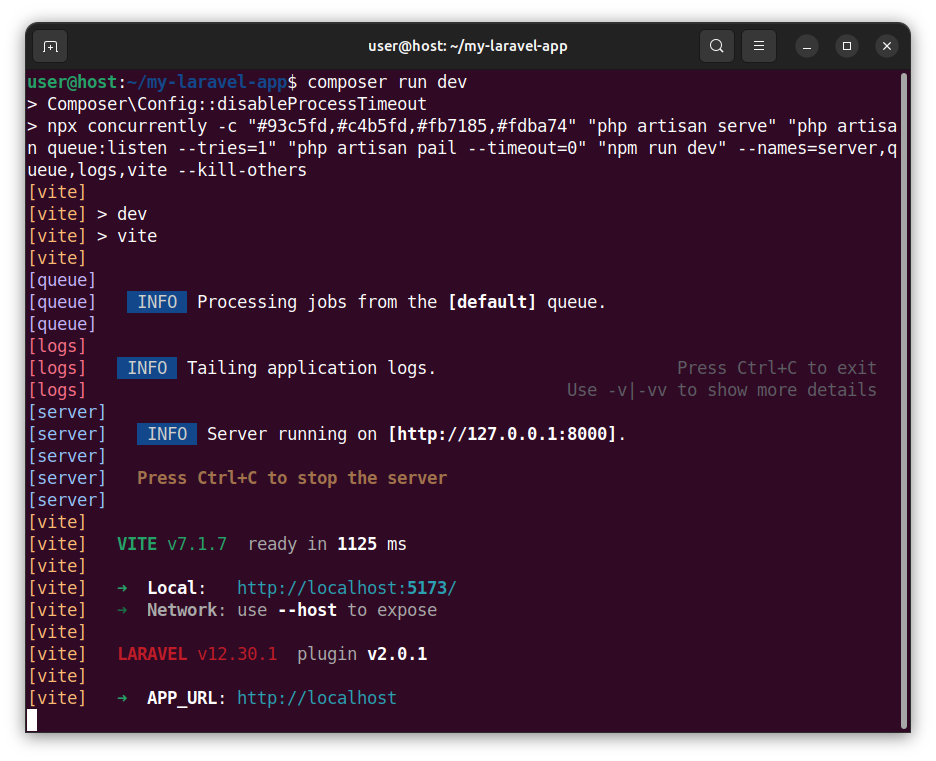Screen dimensions: 936x761
Task: Click 'Network: use --host to expose' line
Action: [292, 610]
